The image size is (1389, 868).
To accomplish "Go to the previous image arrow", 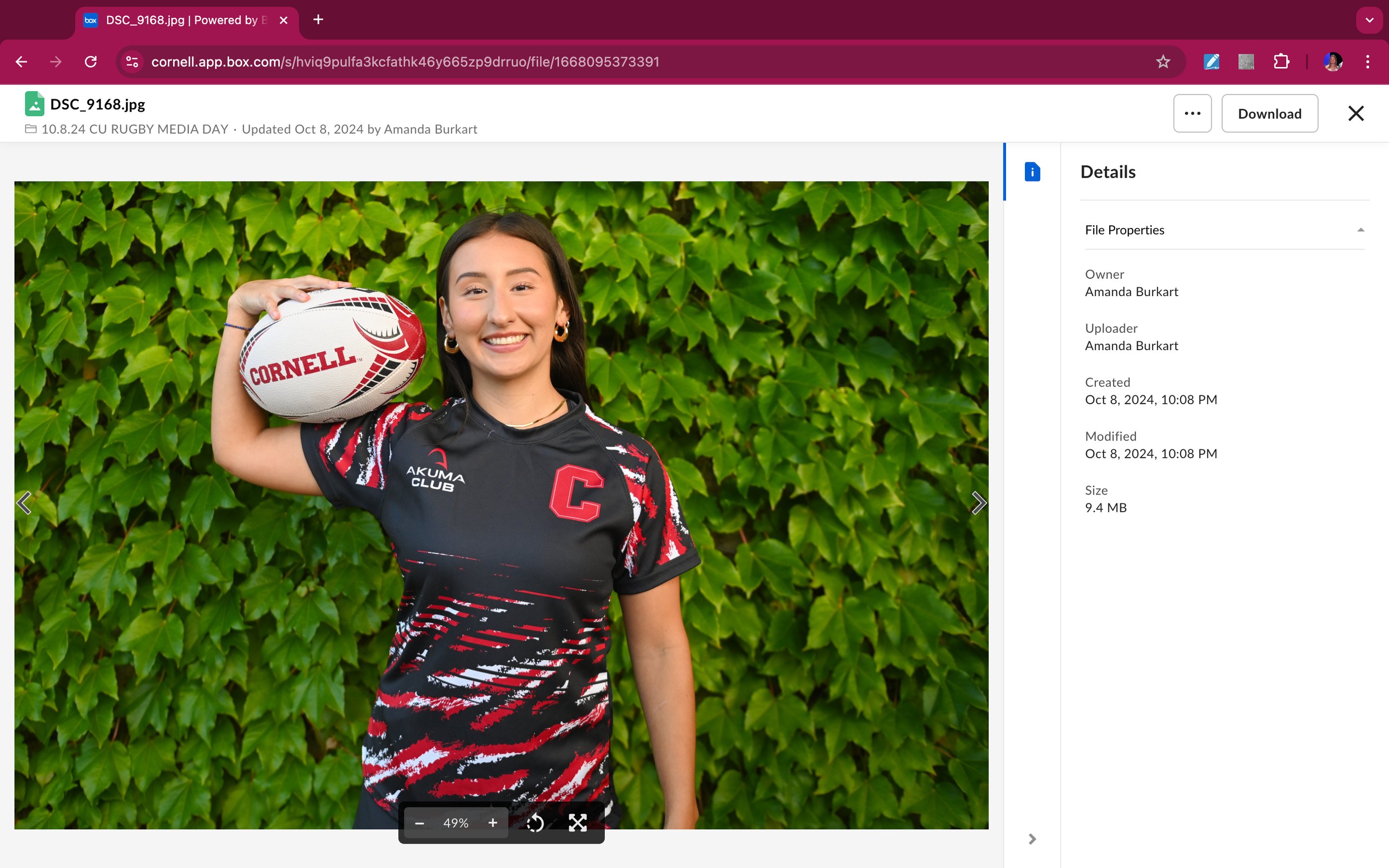I will (x=24, y=503).
